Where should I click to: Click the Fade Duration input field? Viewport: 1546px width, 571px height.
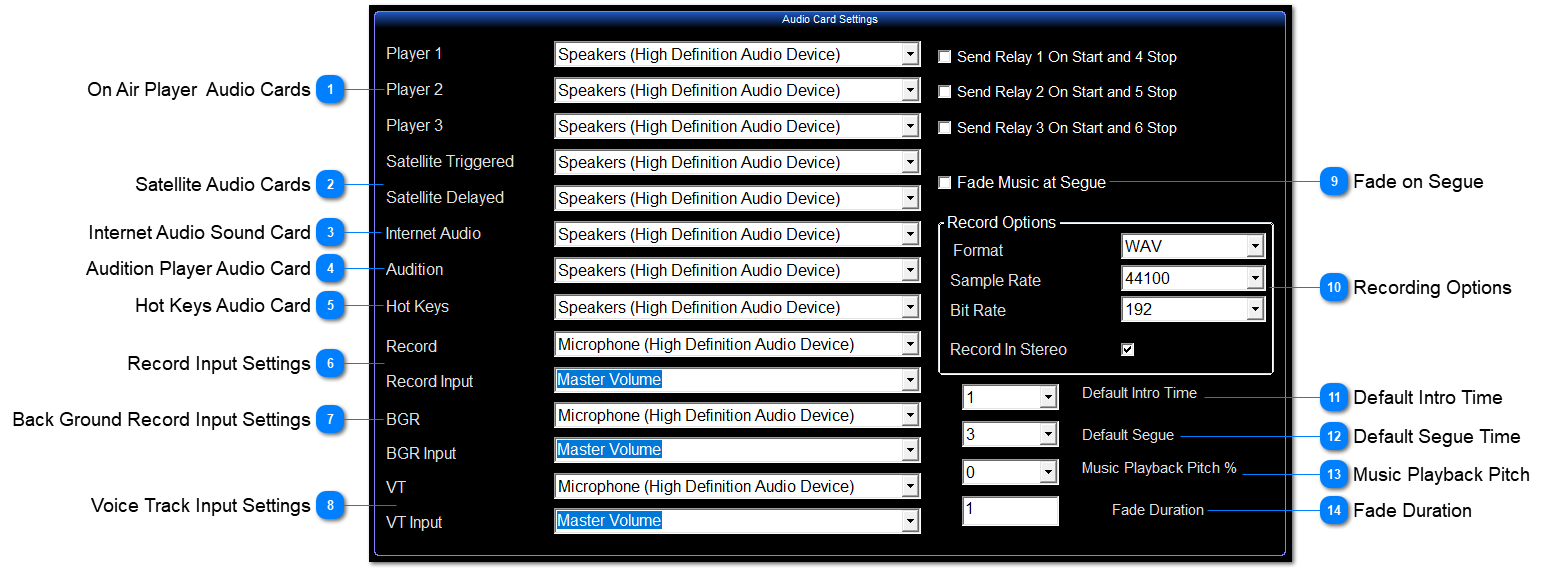pos(1010,511)
